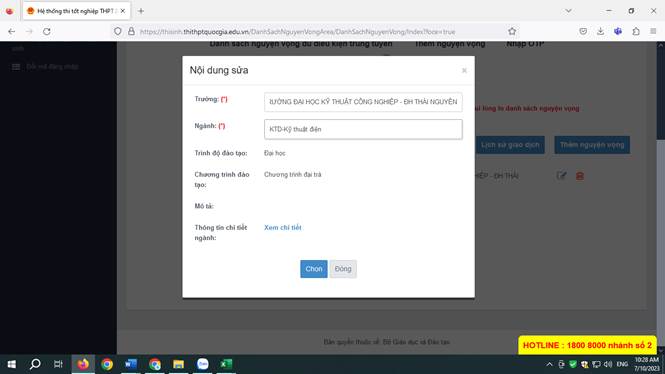Screen dimensions: 665x374
Task: Click the Thêm nguyện vọng blue button
Action: pos(592,145)
